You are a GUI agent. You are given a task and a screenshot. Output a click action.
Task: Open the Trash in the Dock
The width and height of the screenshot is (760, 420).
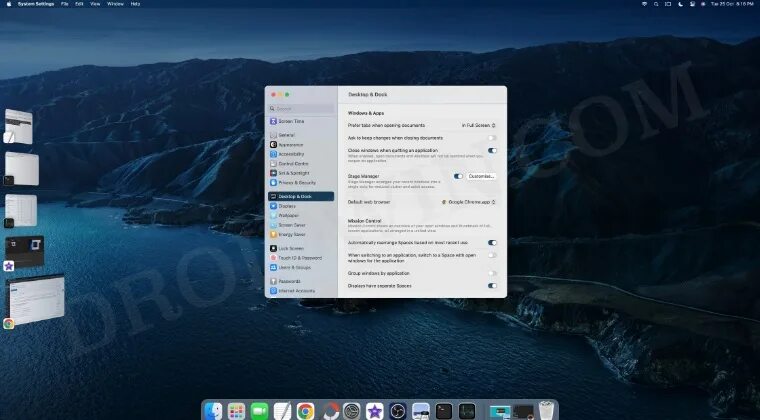click(546, 410)
